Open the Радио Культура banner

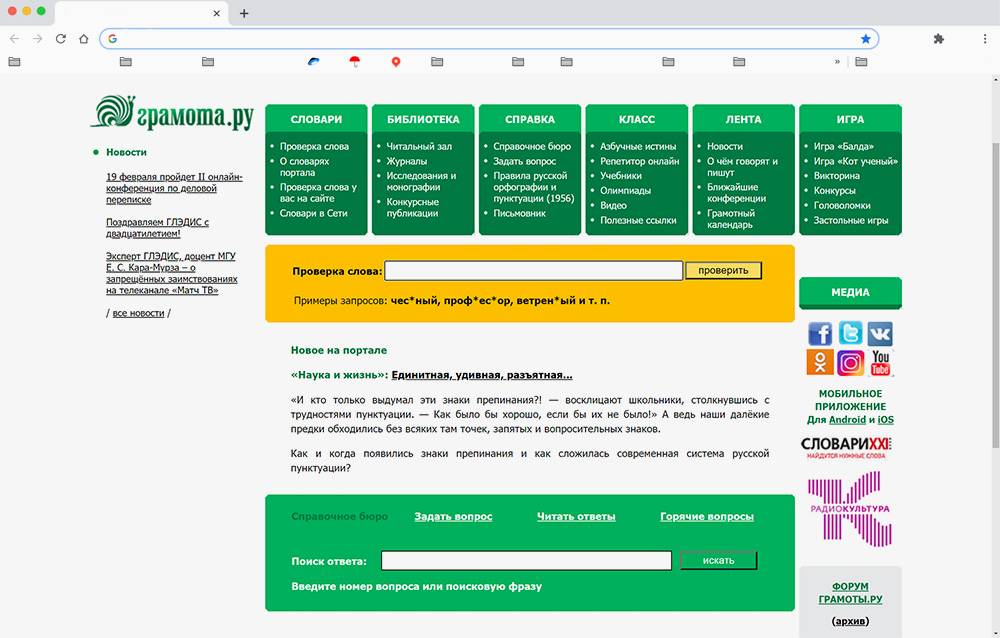tap(849, 508)
